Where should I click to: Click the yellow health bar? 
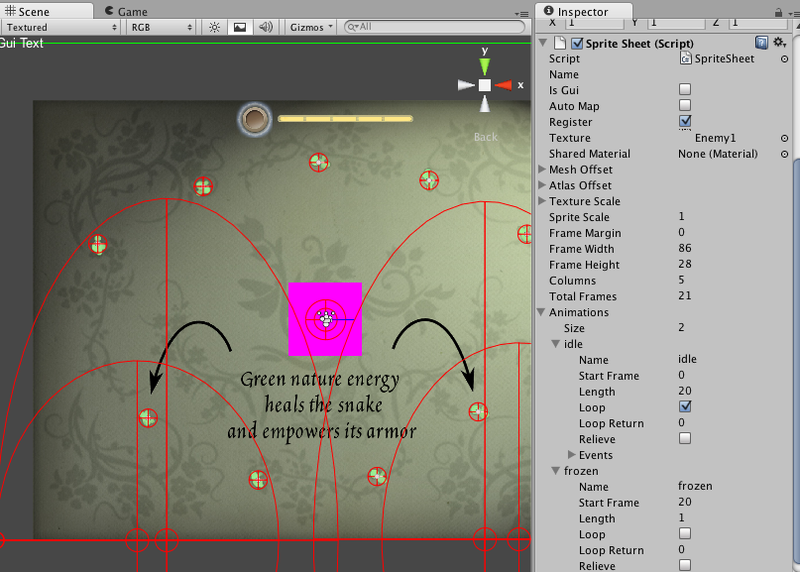(x=345, y=119)
